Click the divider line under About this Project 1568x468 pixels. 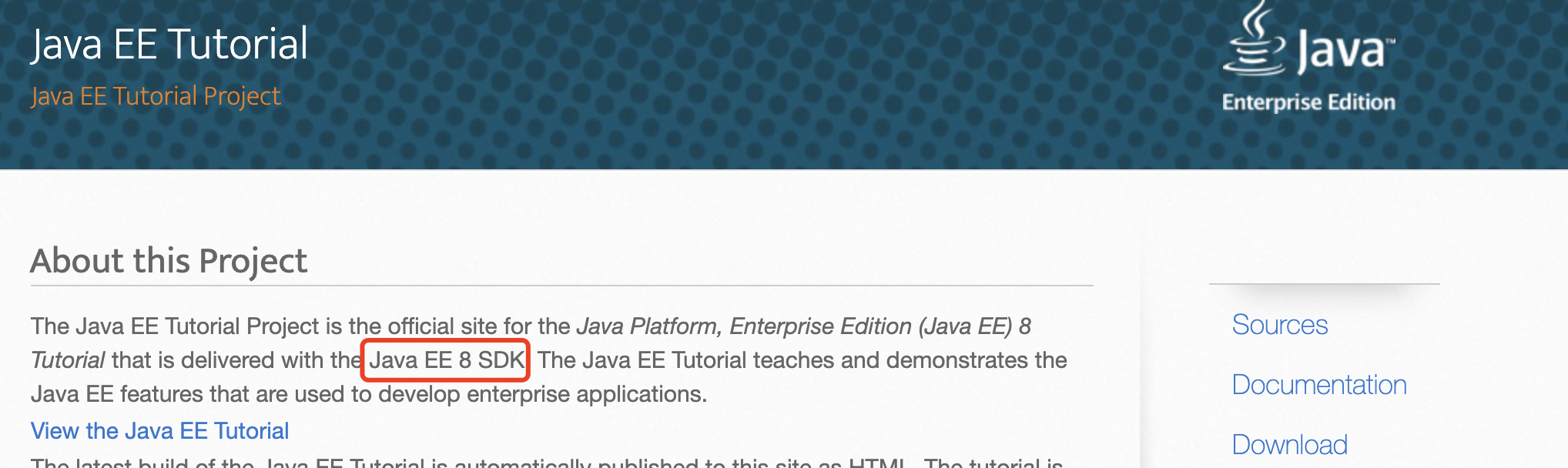(x=561, y=286)
